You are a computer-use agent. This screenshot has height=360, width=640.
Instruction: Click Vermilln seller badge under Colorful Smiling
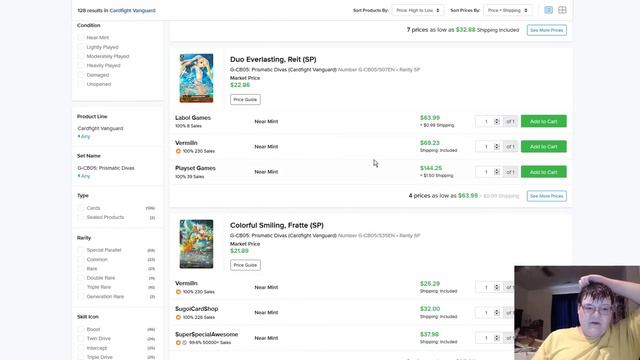pos(178,292)
